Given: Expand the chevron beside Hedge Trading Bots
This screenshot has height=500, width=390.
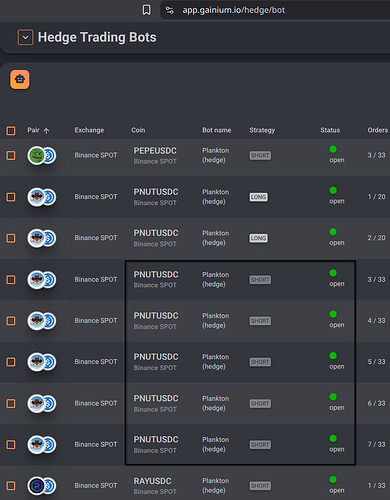Looking at the screenshot, I should pyautogui.click(x=25, y=37).
